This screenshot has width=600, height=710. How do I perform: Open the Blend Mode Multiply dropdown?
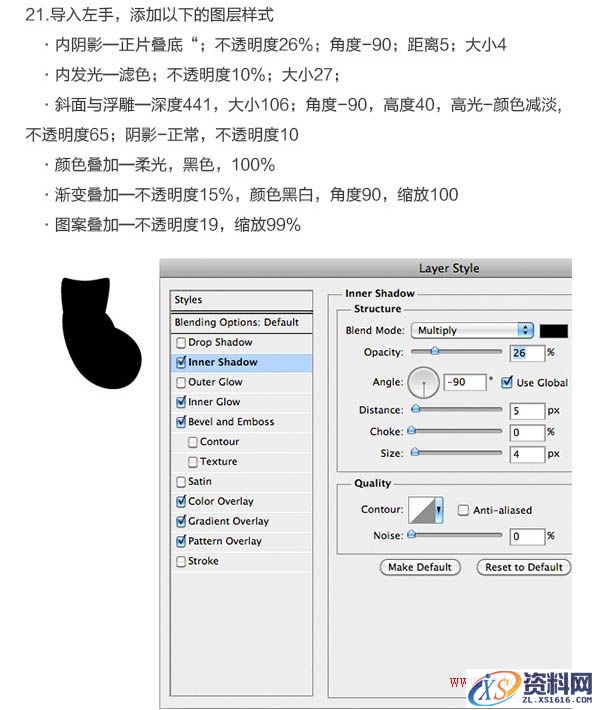tap(472, 331)
